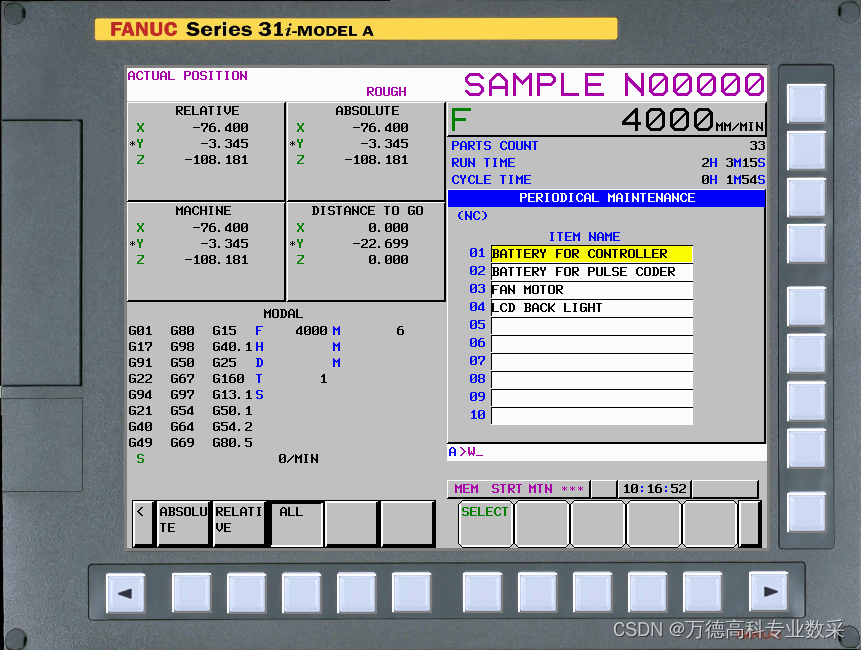Click the right arrow hardware key below the screen
Screen dimensions: 861x650
[x=768, y=592]
